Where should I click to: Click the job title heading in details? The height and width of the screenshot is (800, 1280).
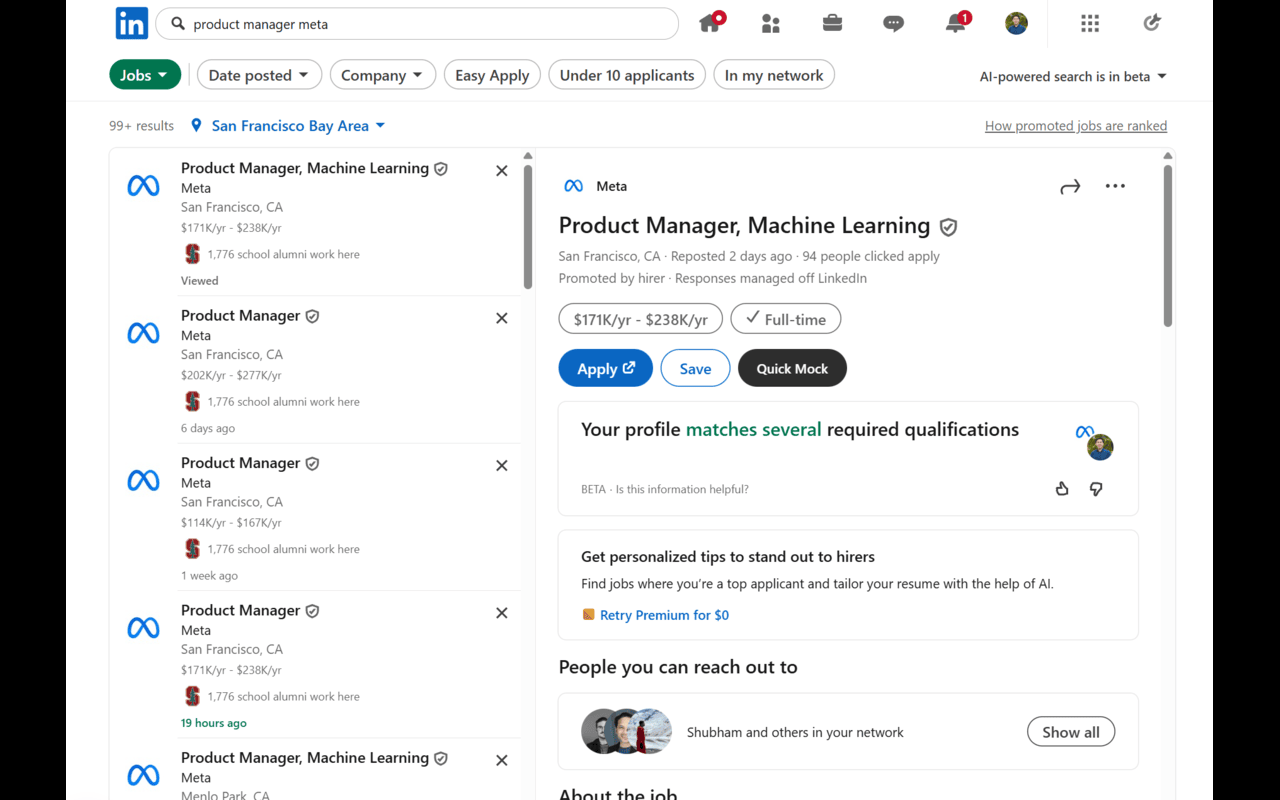[744, 226]
